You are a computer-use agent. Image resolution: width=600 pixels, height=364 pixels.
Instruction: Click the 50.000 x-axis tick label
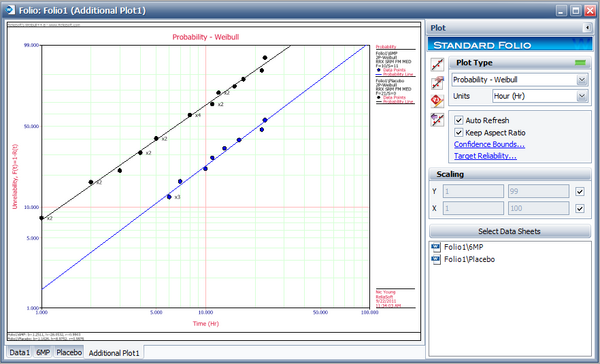(320, 312)
